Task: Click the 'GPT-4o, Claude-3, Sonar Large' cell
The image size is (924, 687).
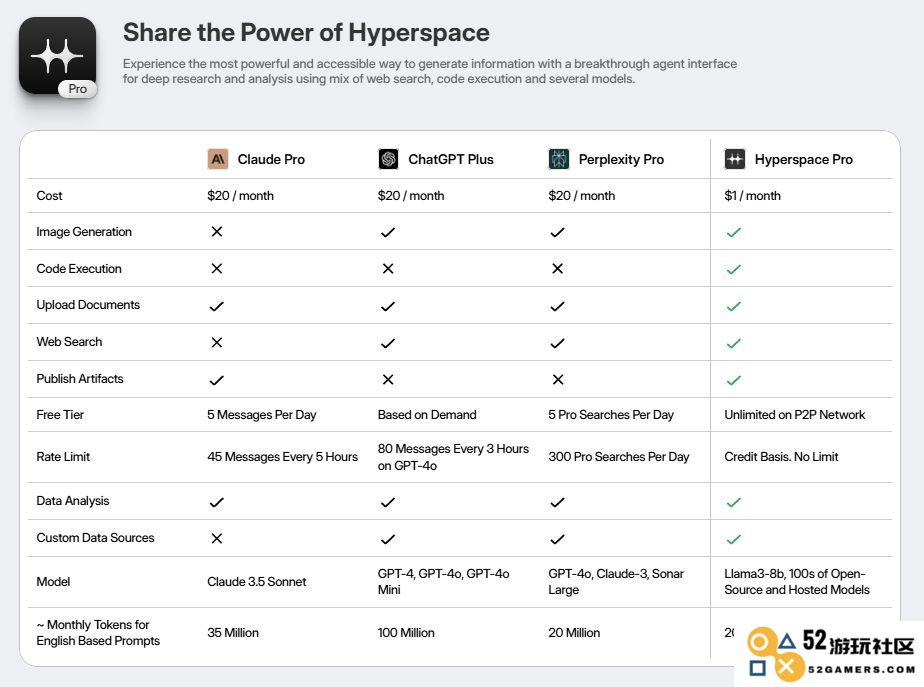Action: click(616, 582)
